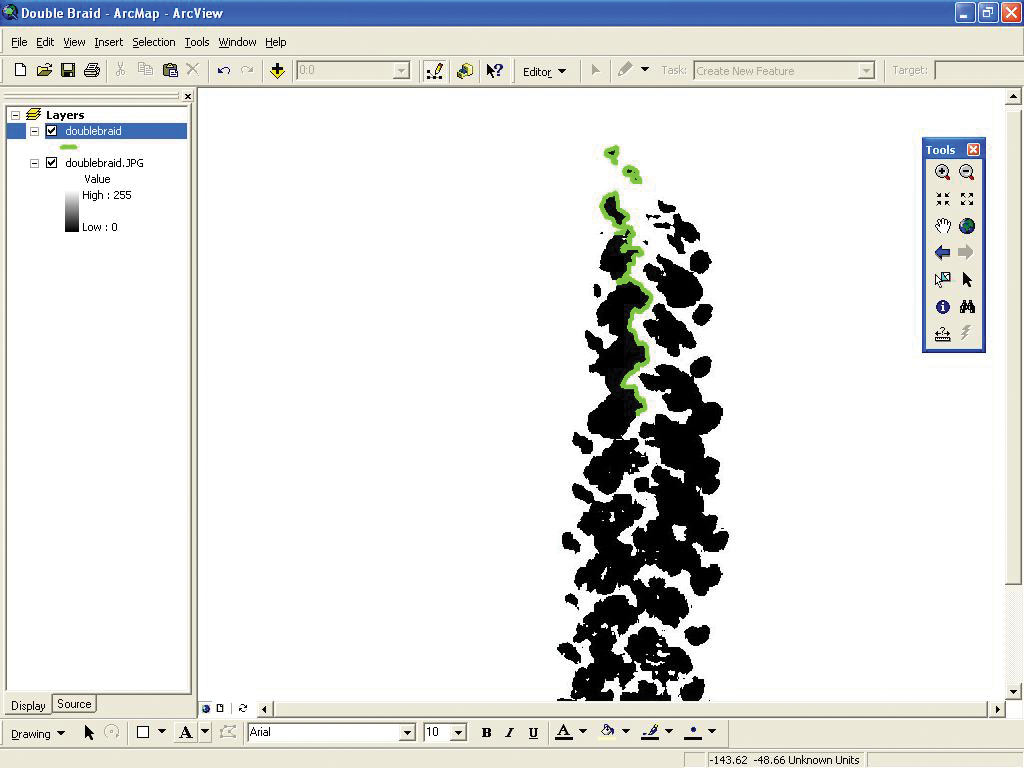The image size is (1024, 768).
Task: Collapse the doublebraid.JPG layer legend
Action: coord(35,163)
